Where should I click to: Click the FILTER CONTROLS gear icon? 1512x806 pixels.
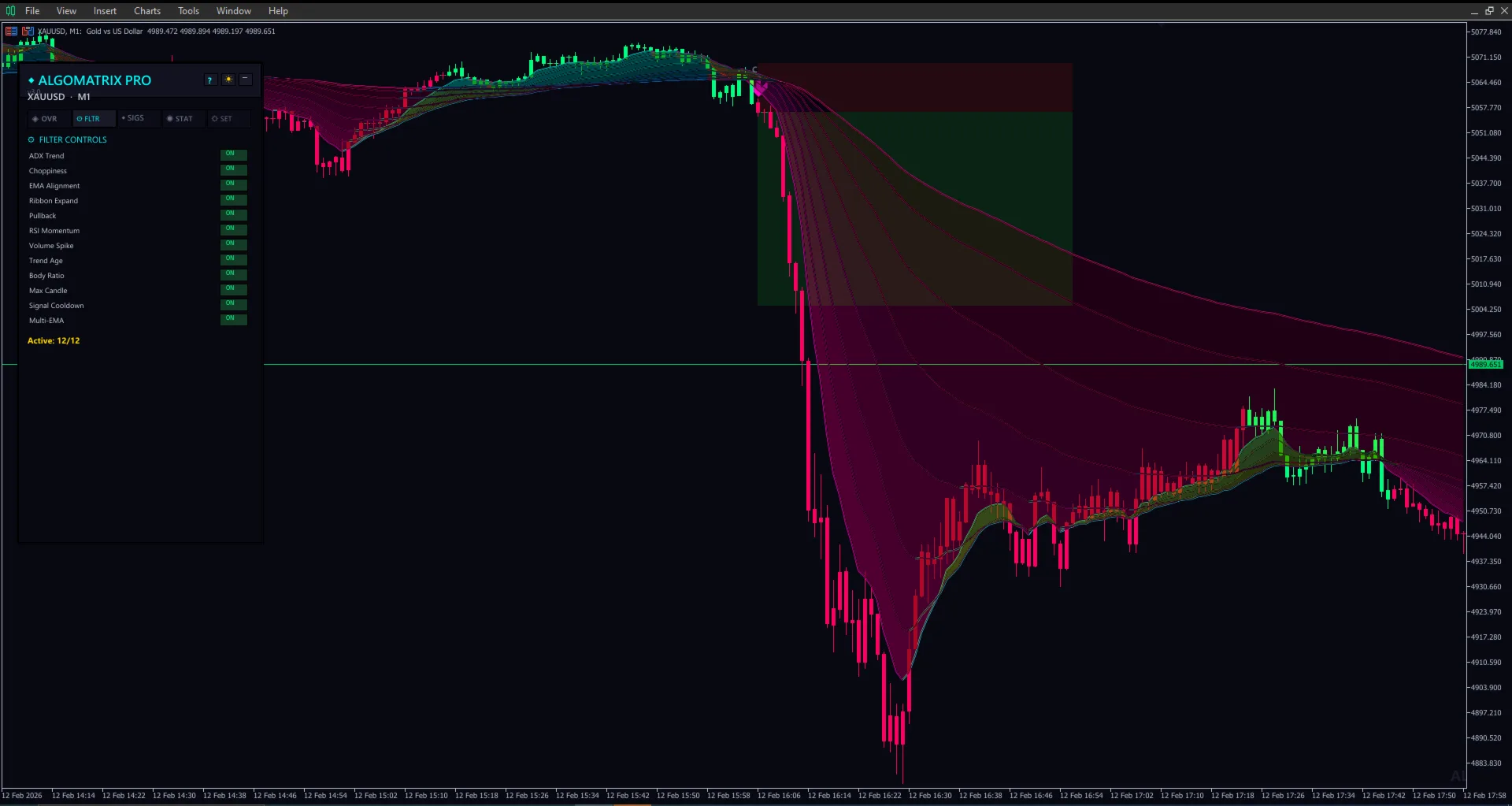pos(31,139)
